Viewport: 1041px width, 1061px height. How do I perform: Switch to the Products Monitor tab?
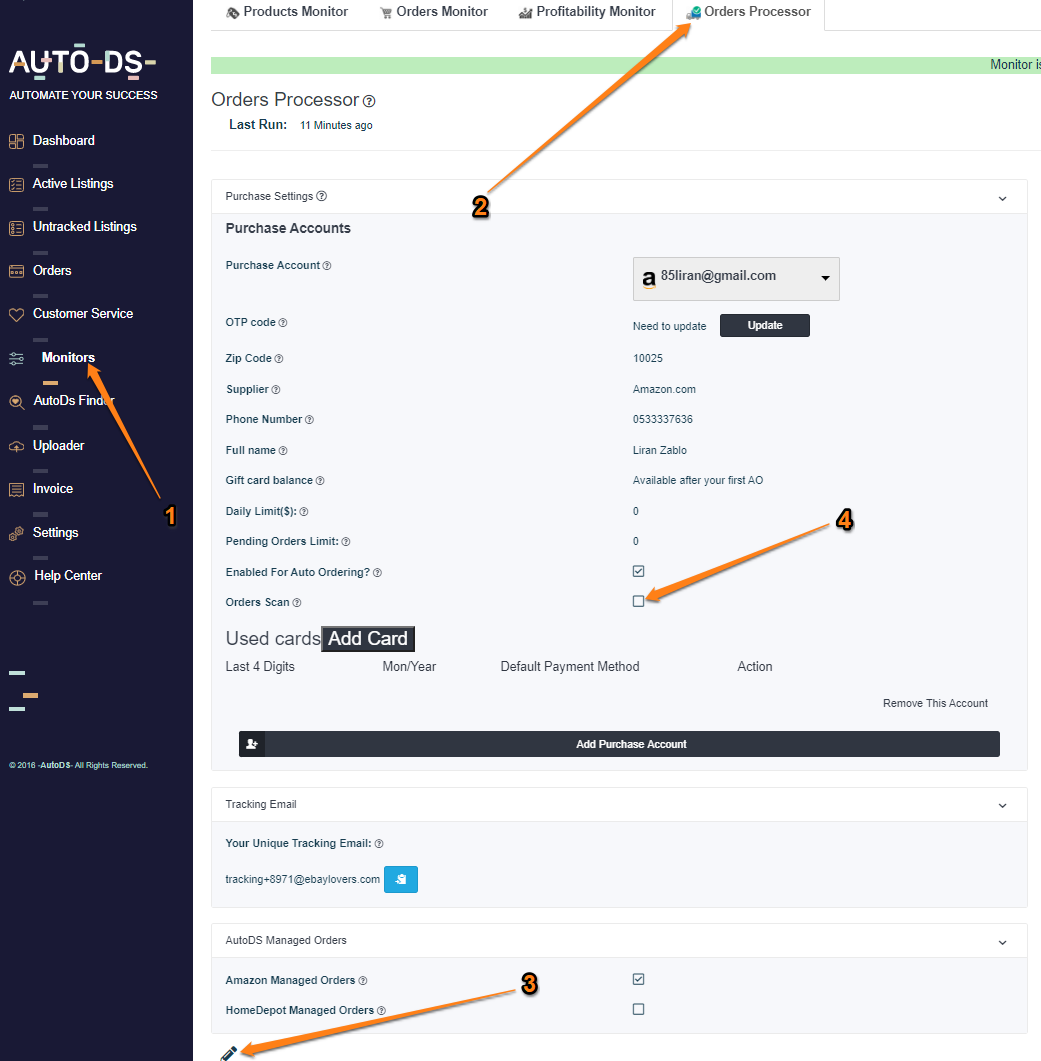287,12
